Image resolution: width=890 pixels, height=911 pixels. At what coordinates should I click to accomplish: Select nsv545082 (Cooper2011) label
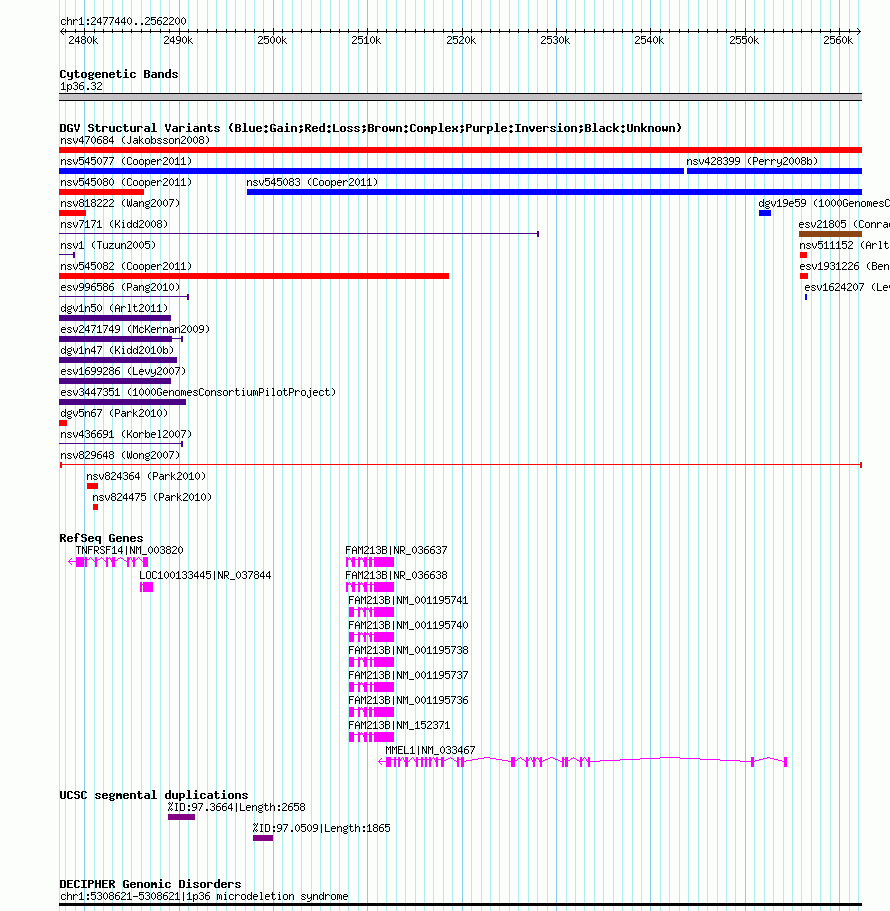click(125, 266)
